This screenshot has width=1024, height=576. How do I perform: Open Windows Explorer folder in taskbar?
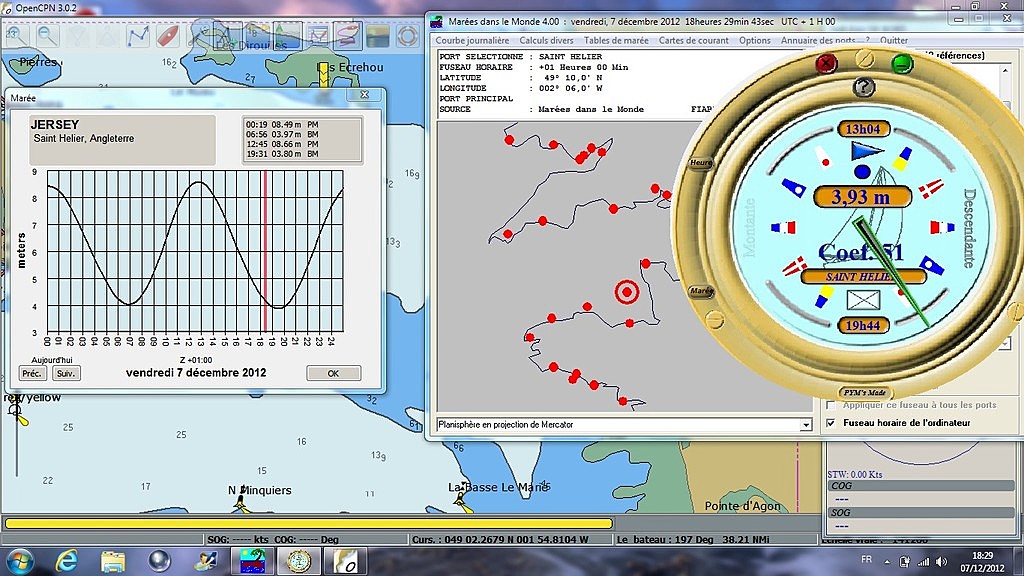pyautogui.click(x=113, y=561)
